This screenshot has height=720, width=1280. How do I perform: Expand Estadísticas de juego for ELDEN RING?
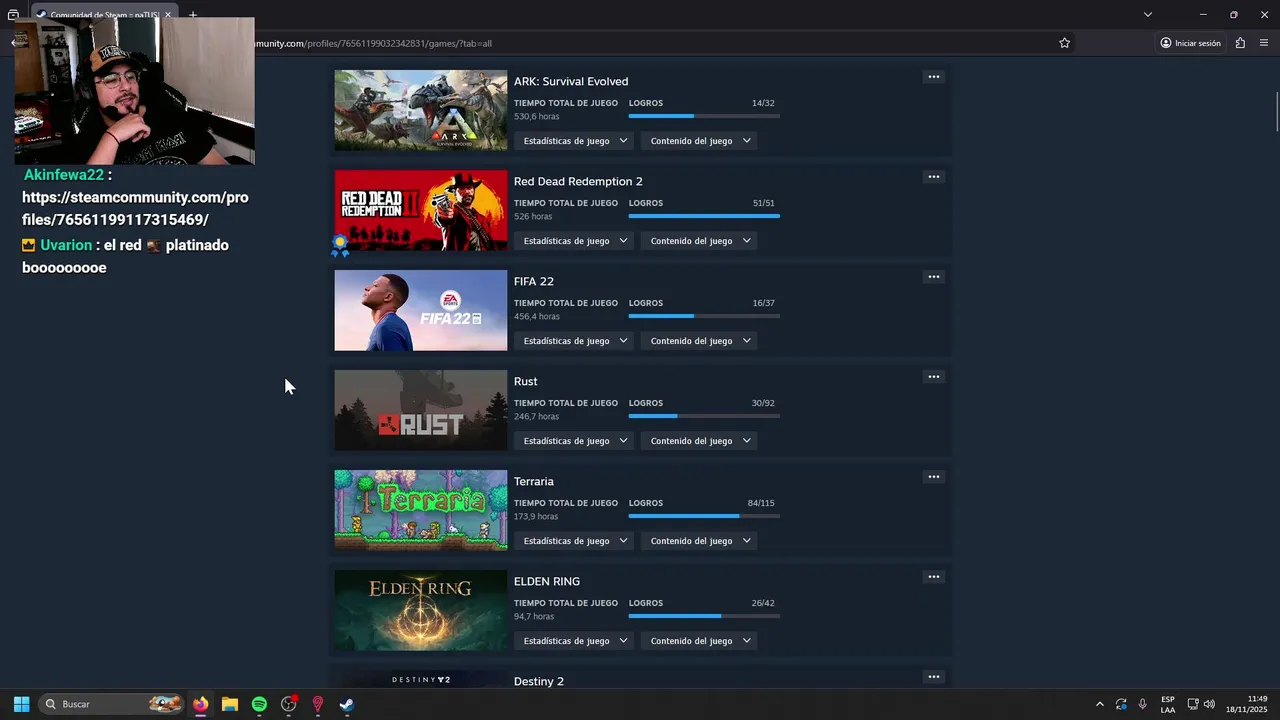coord(575,641)
